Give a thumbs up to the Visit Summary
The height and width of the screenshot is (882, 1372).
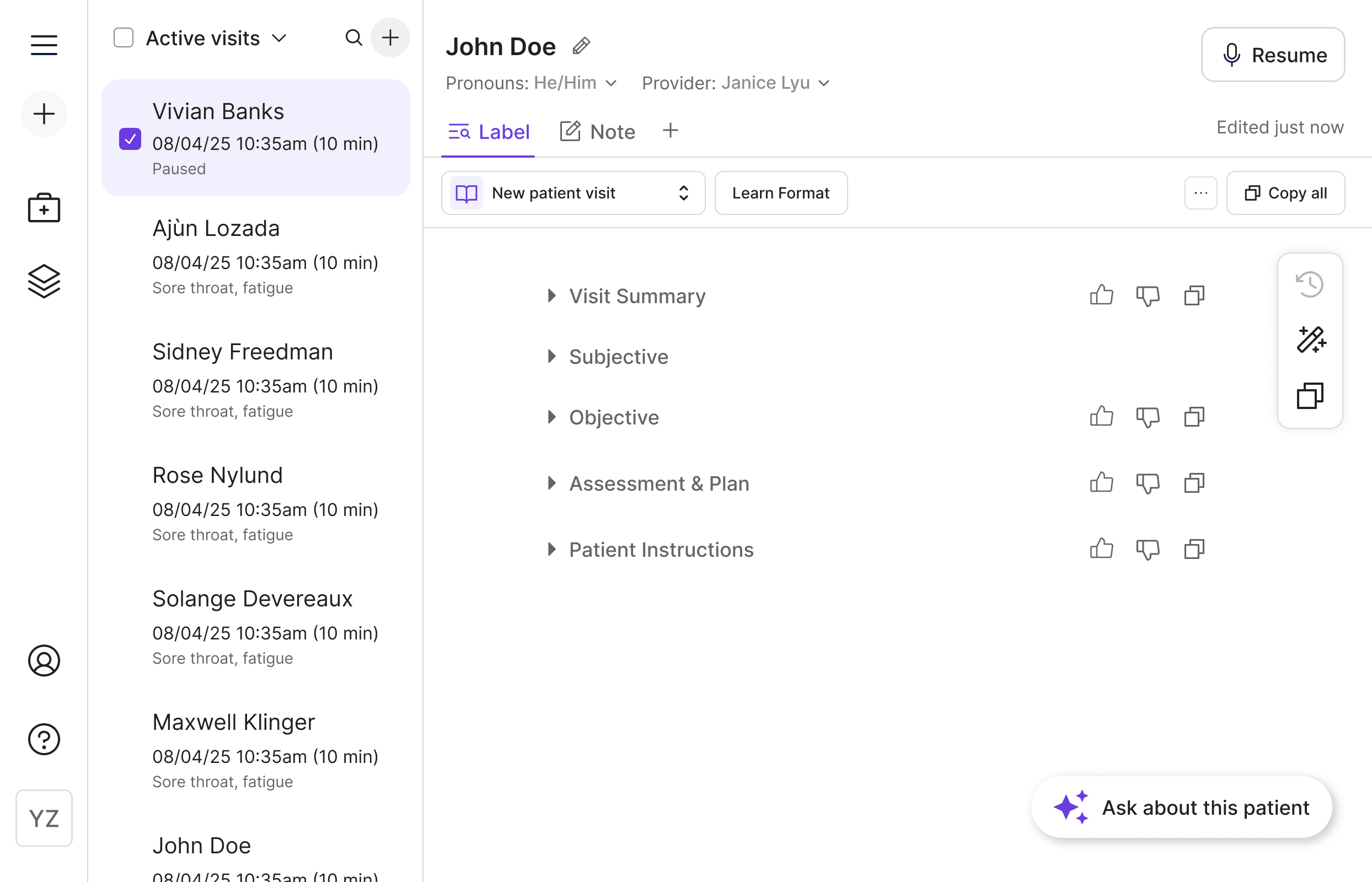tap(1102, 295)
